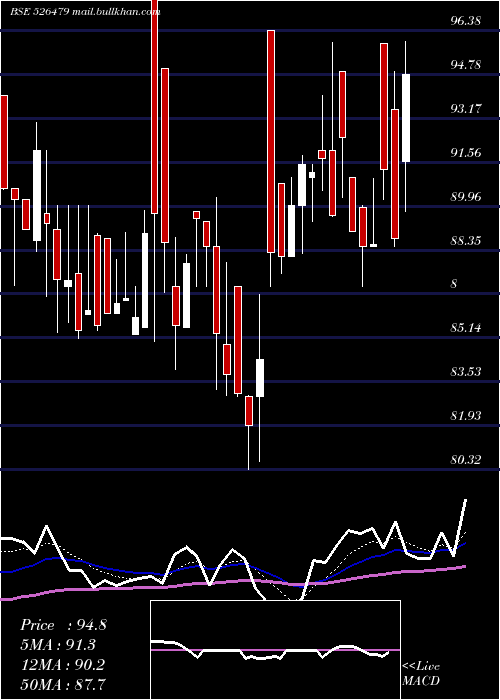Click the 85.14 price axis label
Viewport: 500px width, 700px height.
pyautogui.click(x=466, y=328)
